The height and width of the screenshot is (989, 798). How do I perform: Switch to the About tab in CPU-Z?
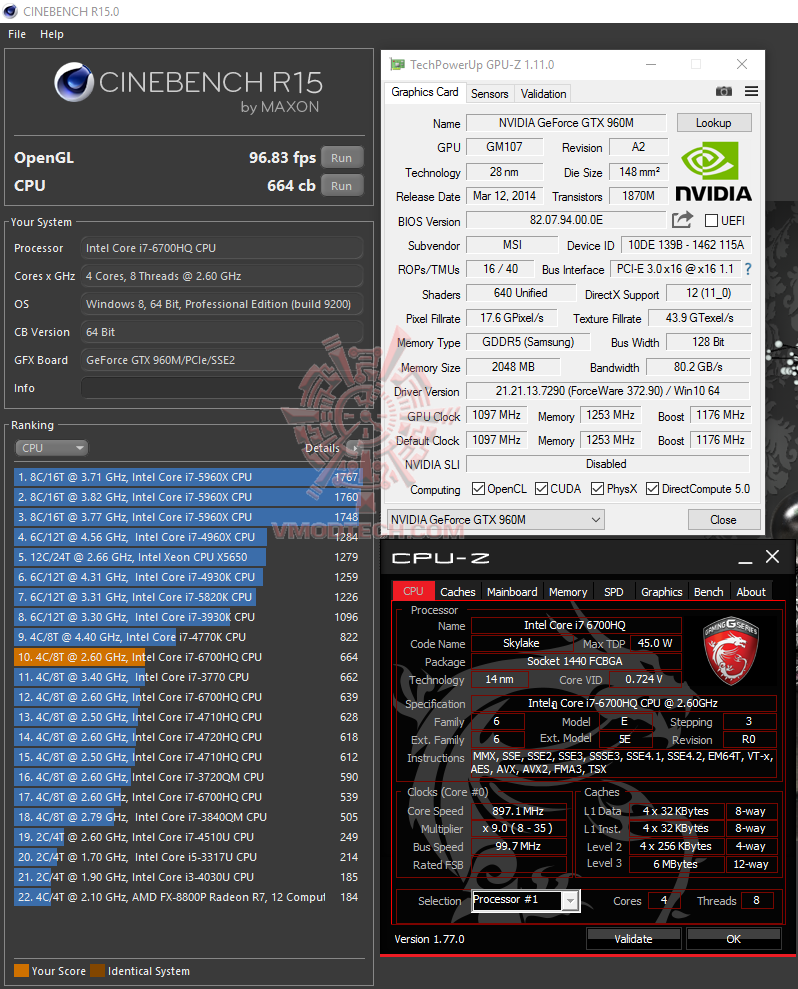click(751, 592)
